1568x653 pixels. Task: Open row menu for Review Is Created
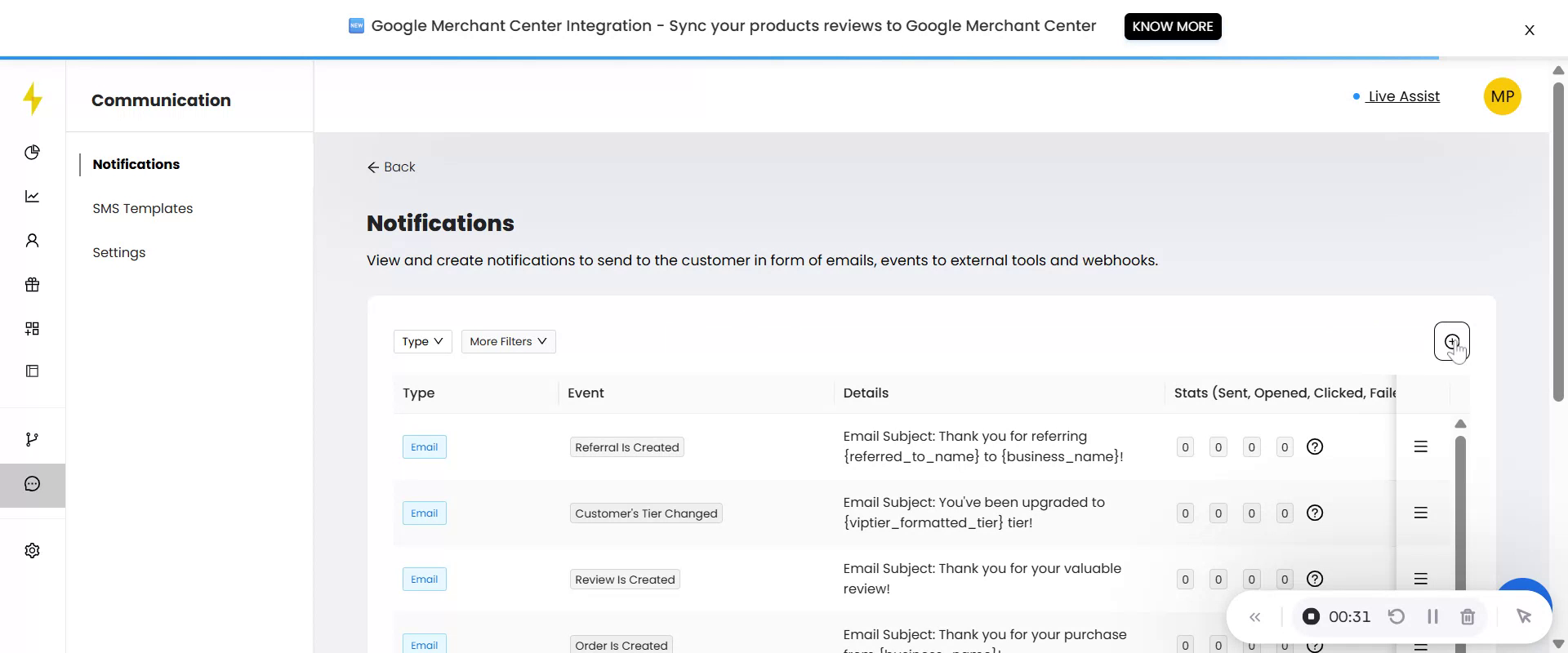(1421, 580)
